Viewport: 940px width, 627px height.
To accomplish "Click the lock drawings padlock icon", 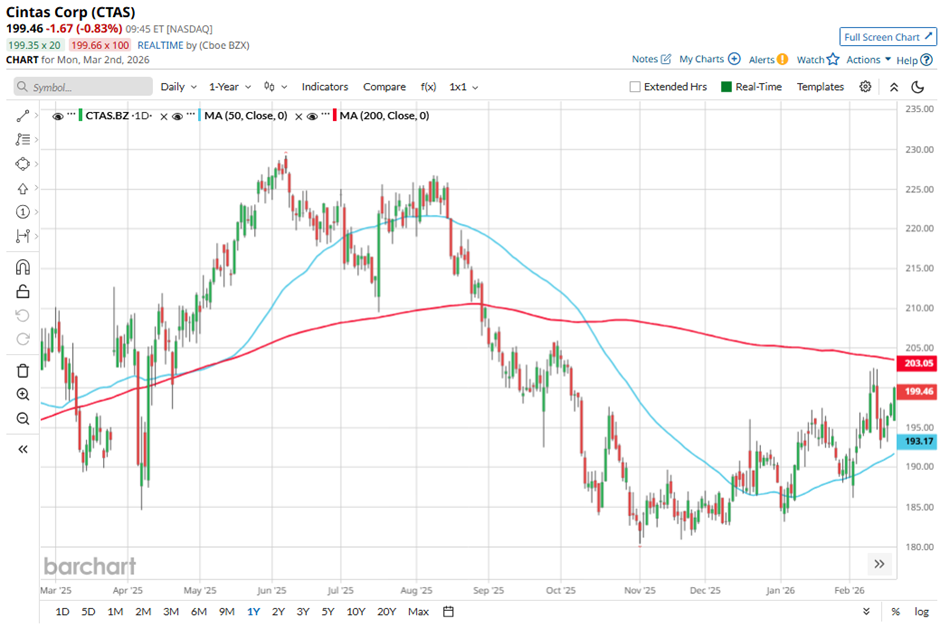I will click(23, 291).
